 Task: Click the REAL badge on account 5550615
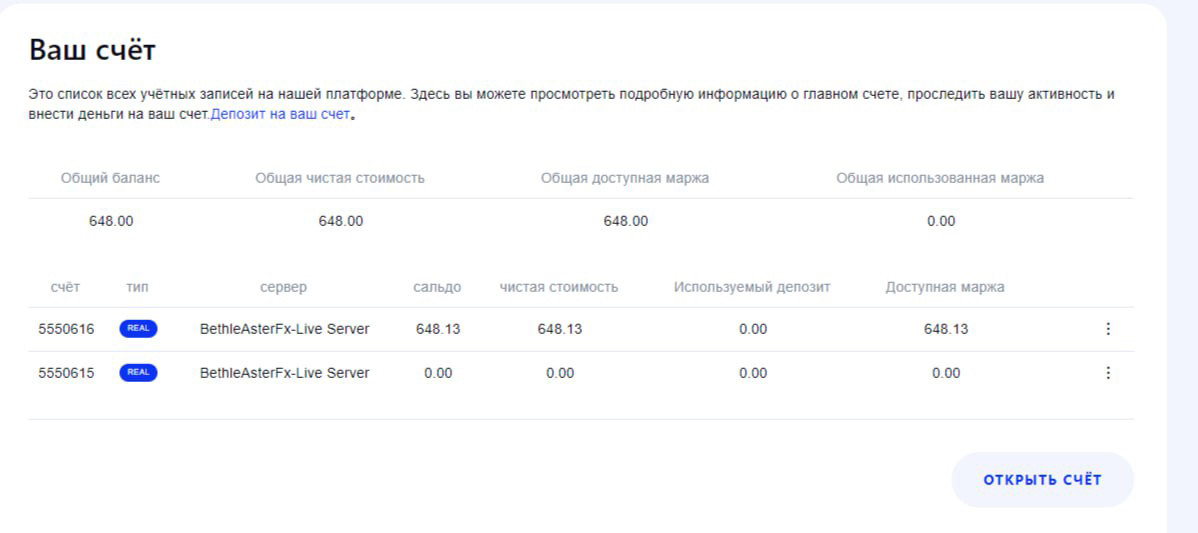click(x=138, y=373)
